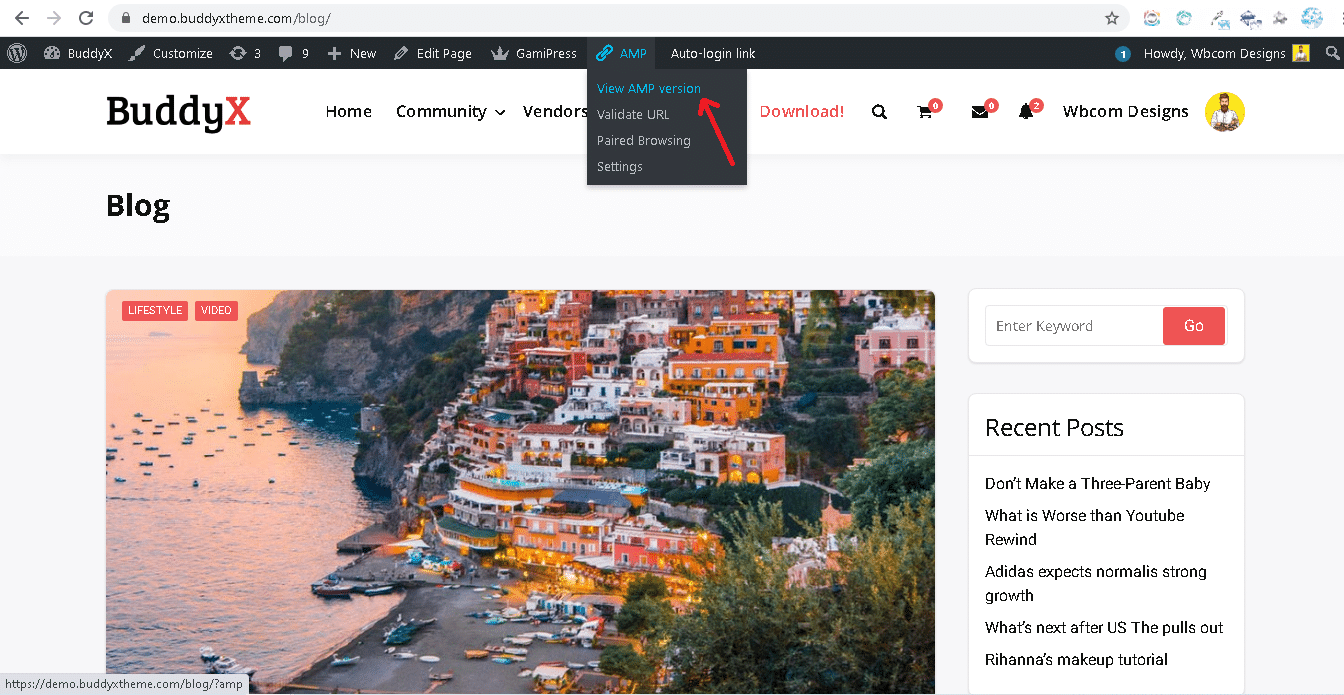Click the first browser extension icon

(1152, 18)
